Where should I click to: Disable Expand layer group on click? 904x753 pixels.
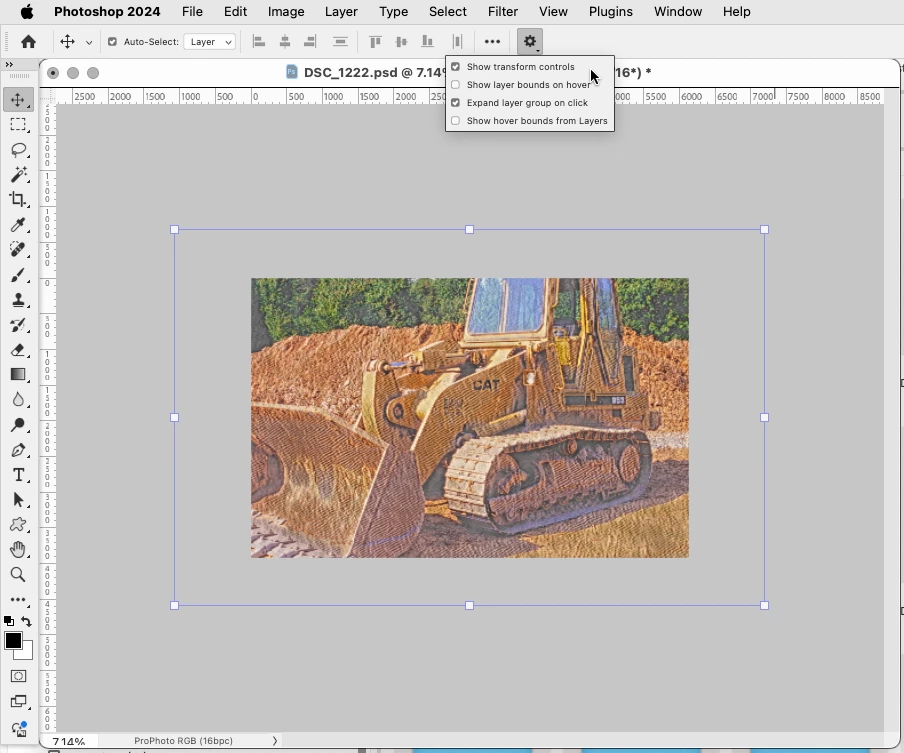(455, 103)
